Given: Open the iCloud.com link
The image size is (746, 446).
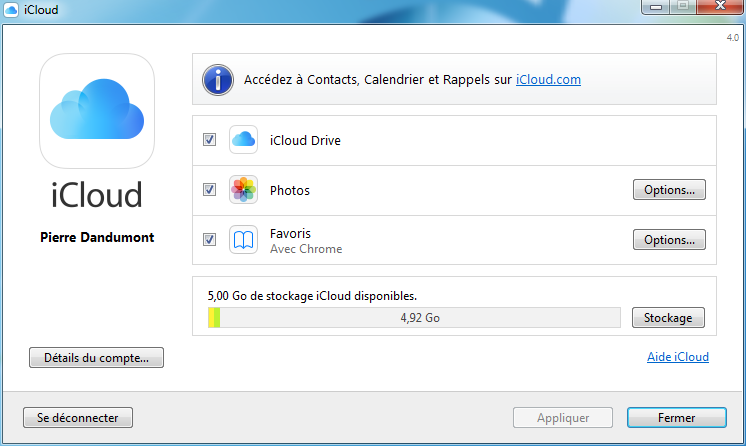Looking at the screenshot, I should [548, 79].
